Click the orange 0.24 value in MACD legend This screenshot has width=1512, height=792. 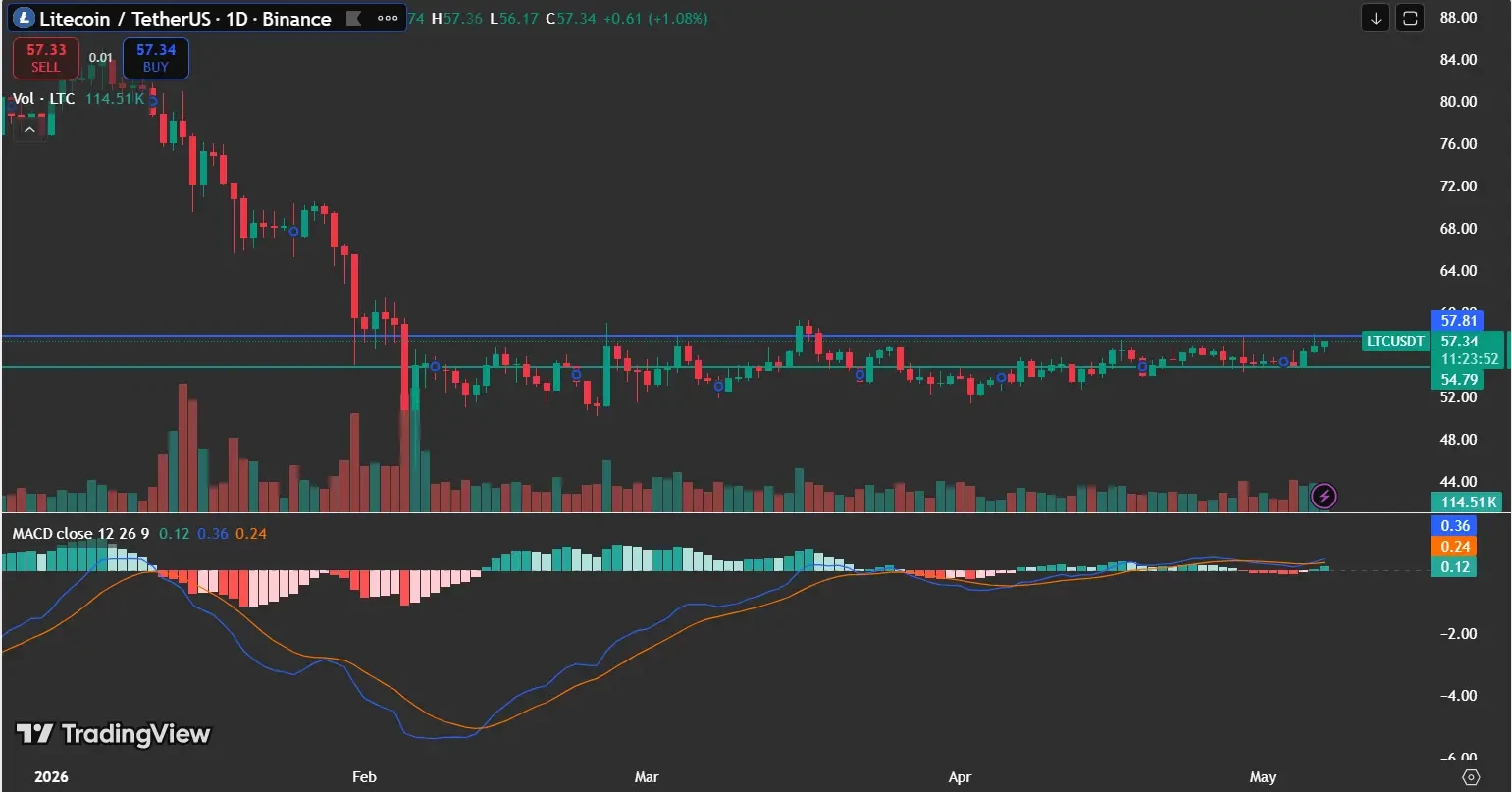click(251, 534)
